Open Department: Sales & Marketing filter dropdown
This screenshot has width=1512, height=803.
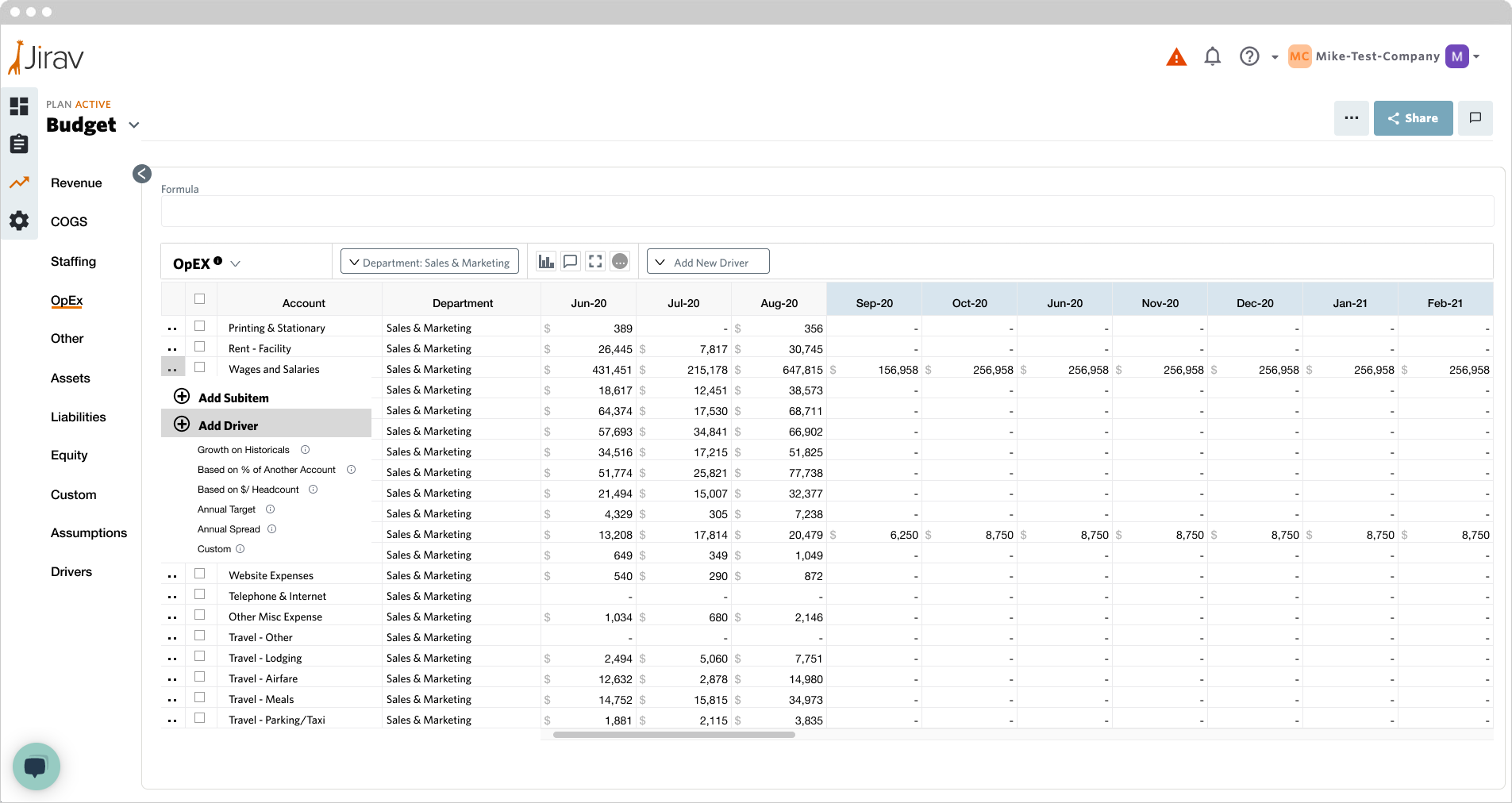(x=429, y=262)
